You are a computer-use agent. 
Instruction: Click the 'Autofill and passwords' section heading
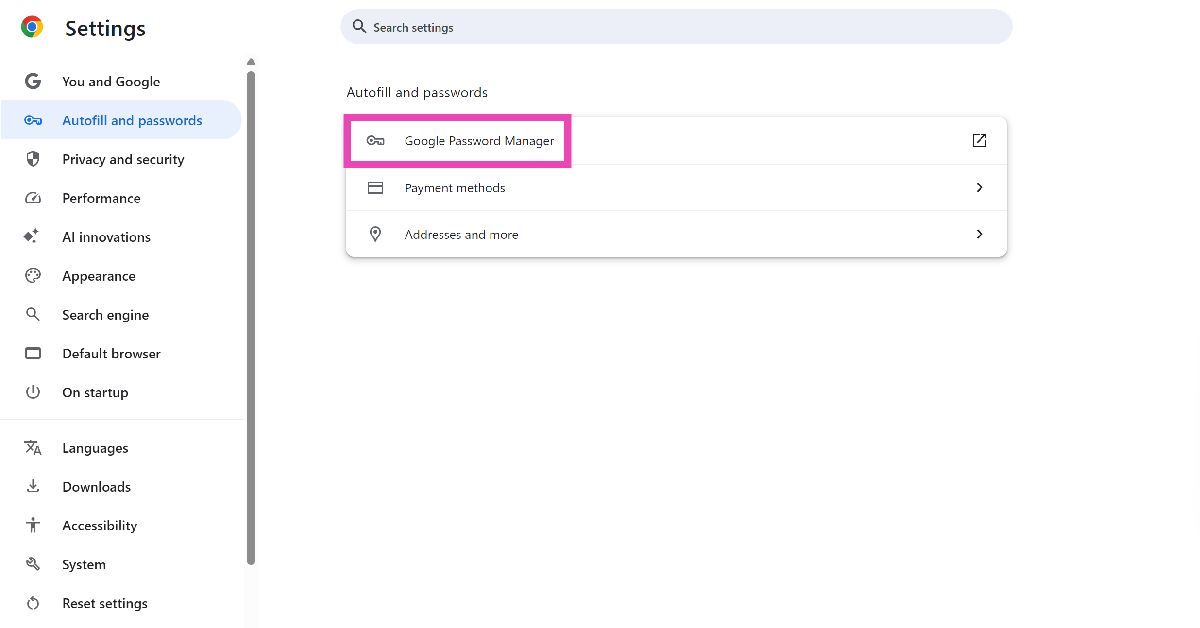(x=417, y=92)
